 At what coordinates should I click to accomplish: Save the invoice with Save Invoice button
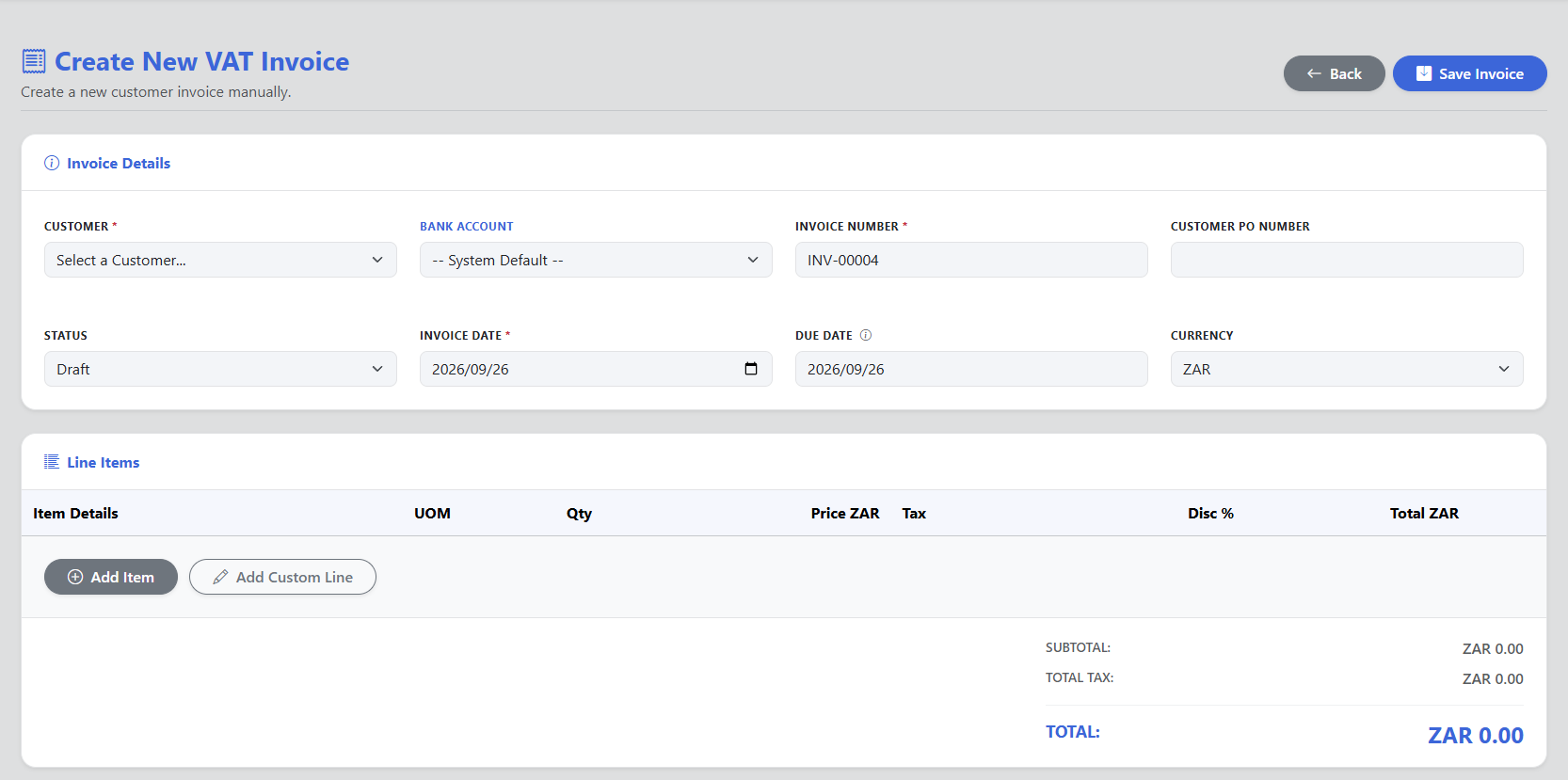click(1469, 73)
